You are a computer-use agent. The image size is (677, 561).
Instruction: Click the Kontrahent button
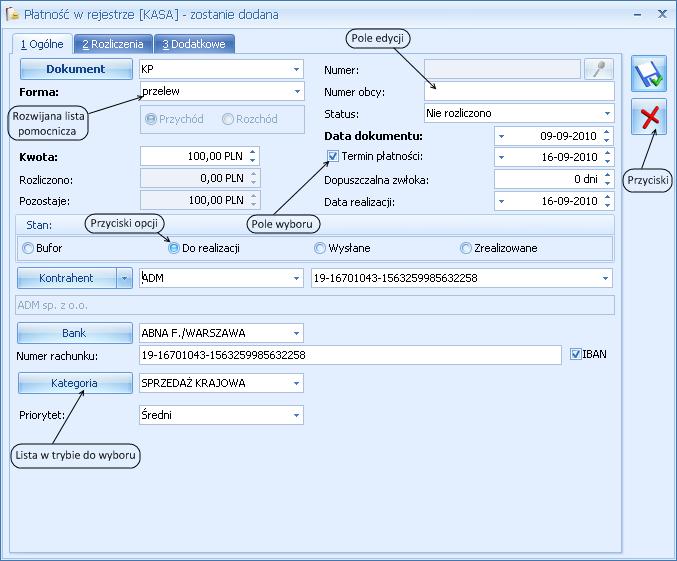point(66,278)
